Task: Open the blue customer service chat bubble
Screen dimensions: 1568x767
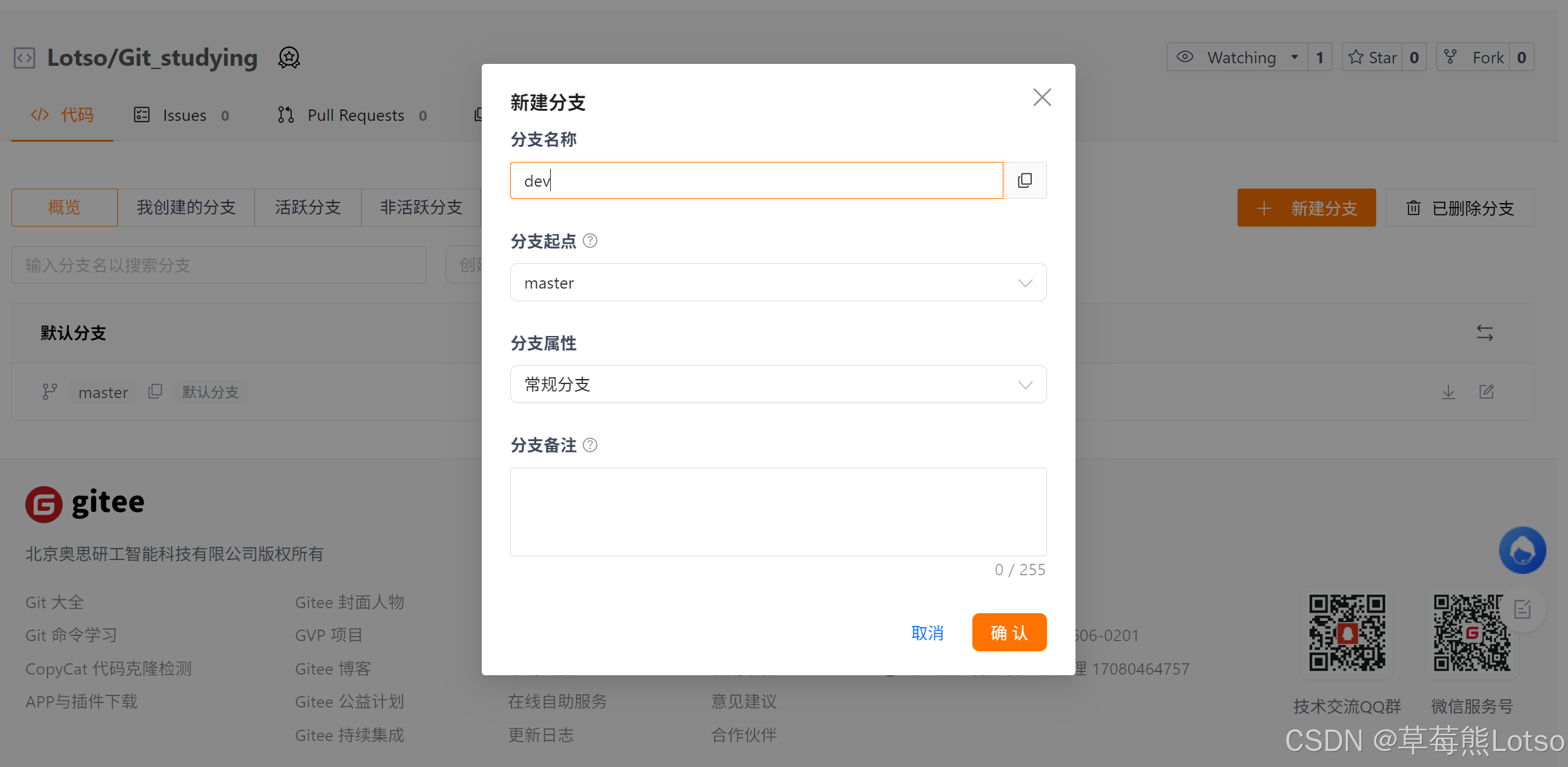Action: (1522, 550)
